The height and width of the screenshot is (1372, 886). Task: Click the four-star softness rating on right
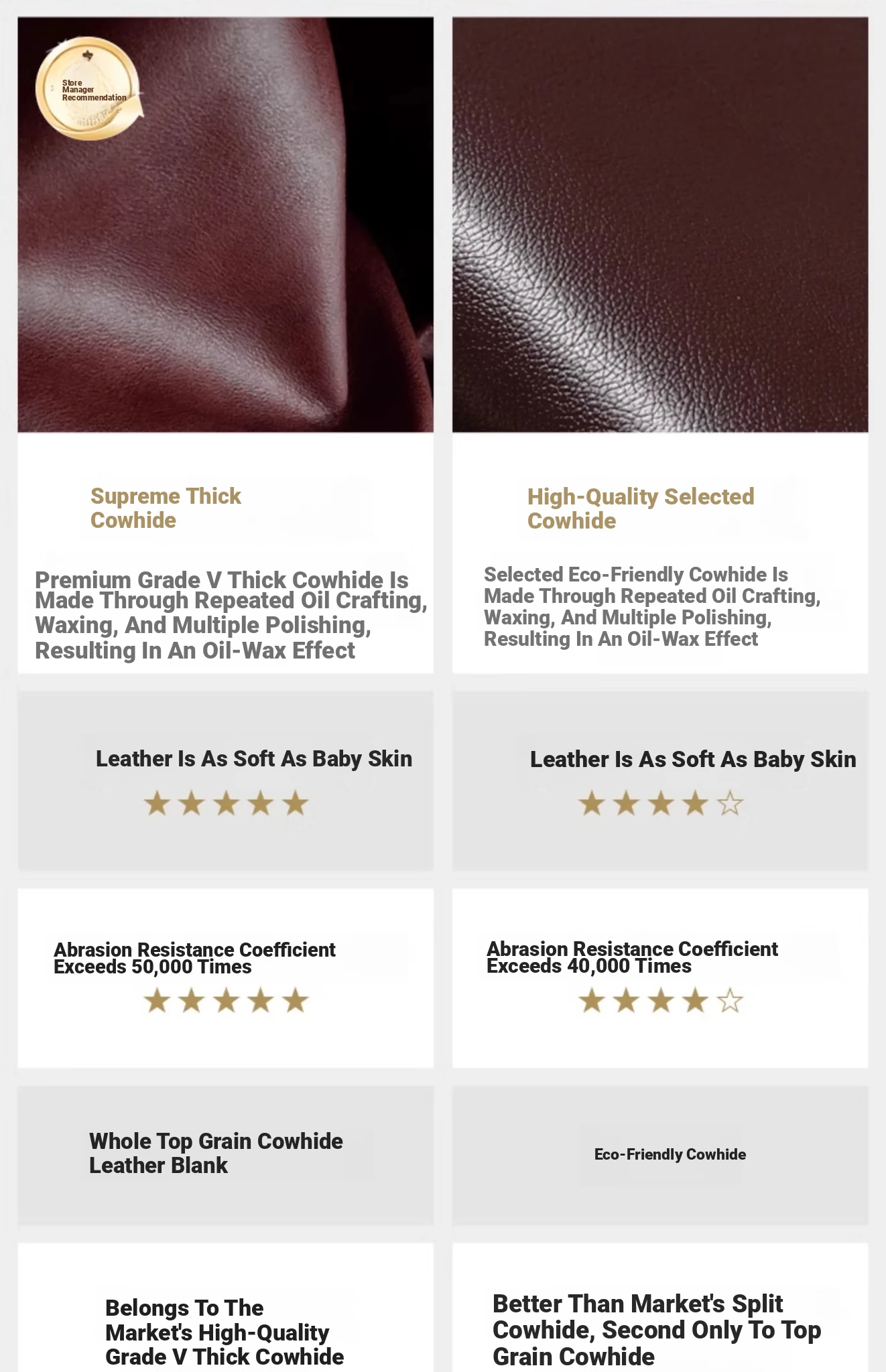click(x=661, y=803)
